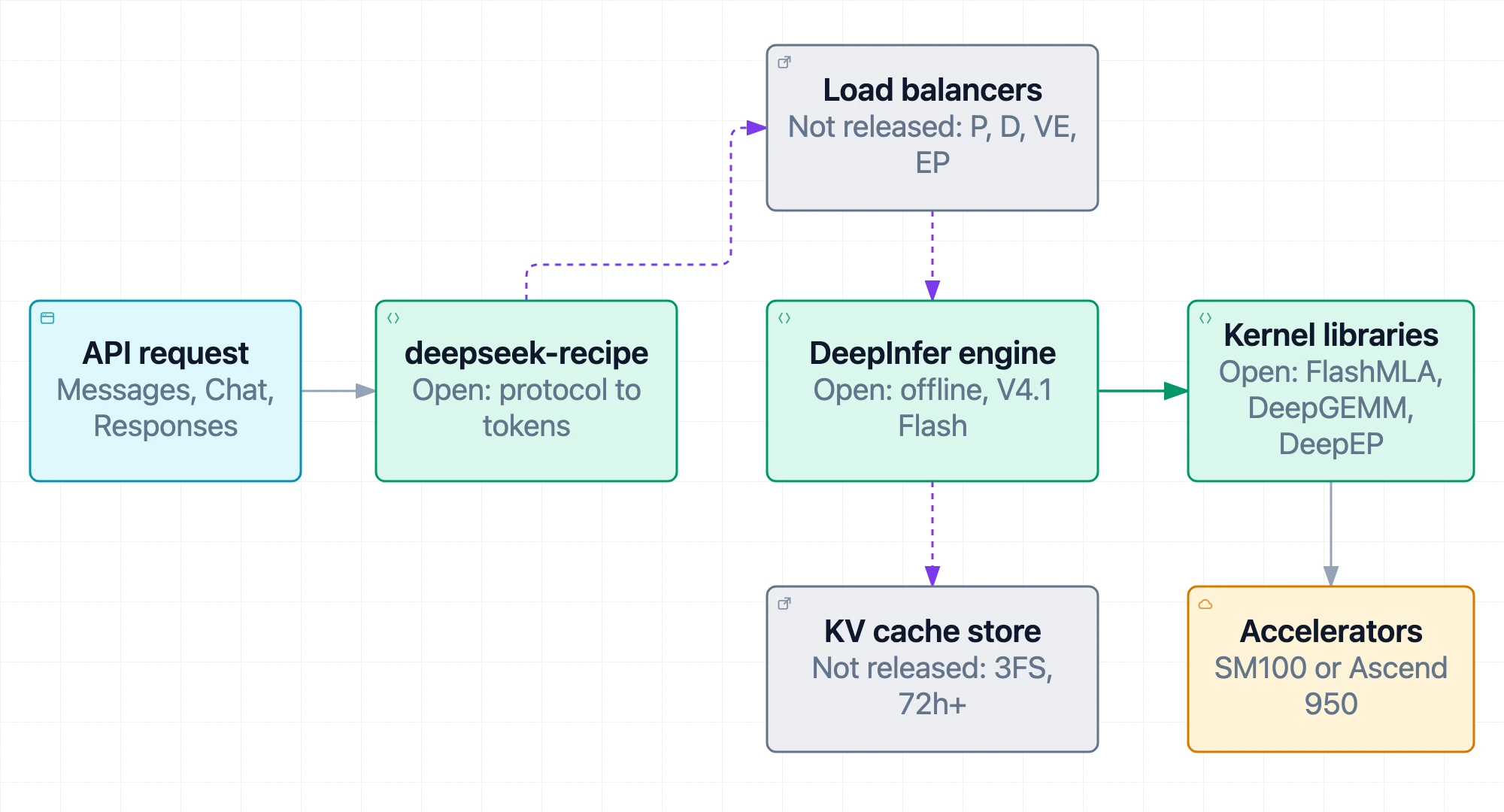Select the API request title
The width and height of the screenshot is (1504, 812).
point(165,353)
